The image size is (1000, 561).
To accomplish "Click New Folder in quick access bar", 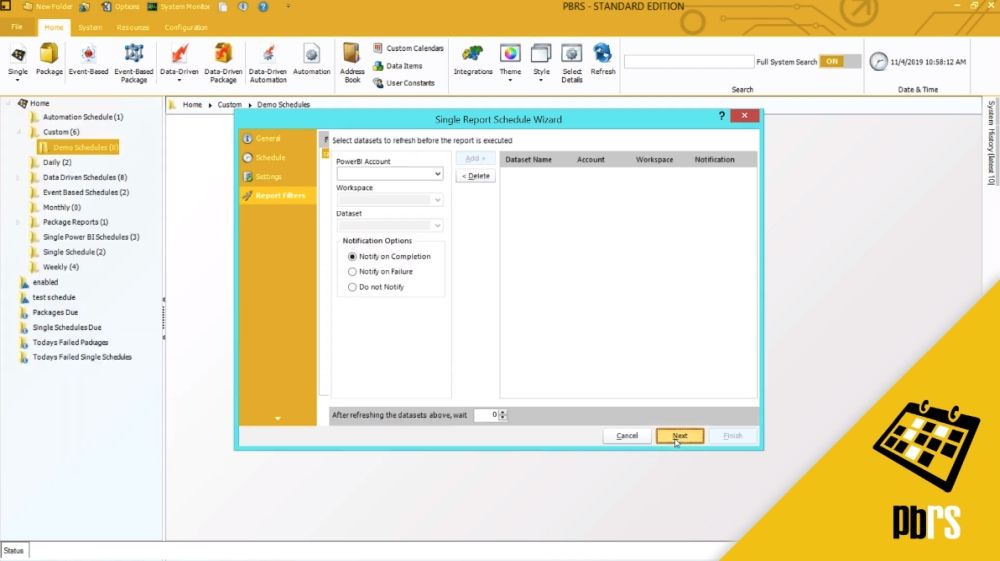I will [x=48, y=6].
